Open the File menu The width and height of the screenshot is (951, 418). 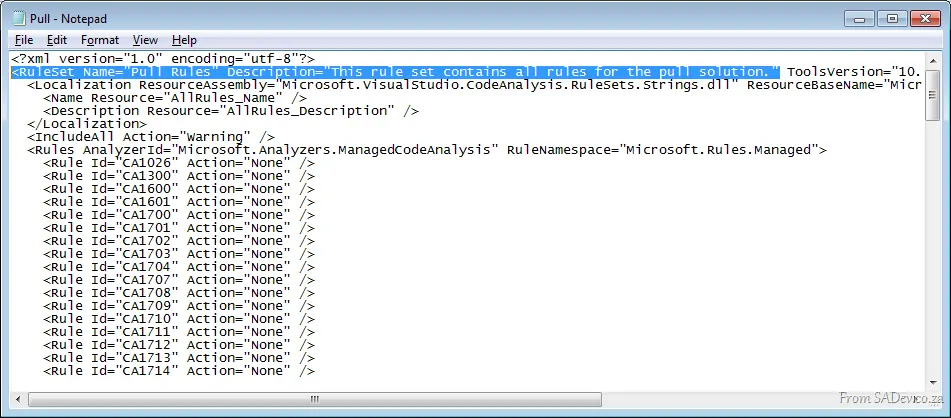click(24, 40)
